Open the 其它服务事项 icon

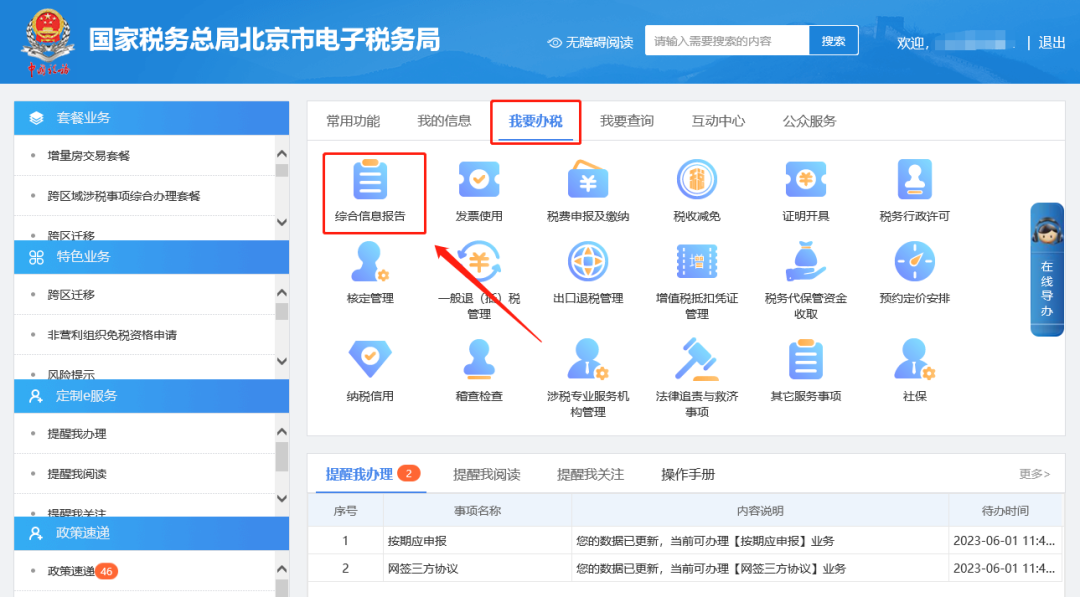click(805, 359)
